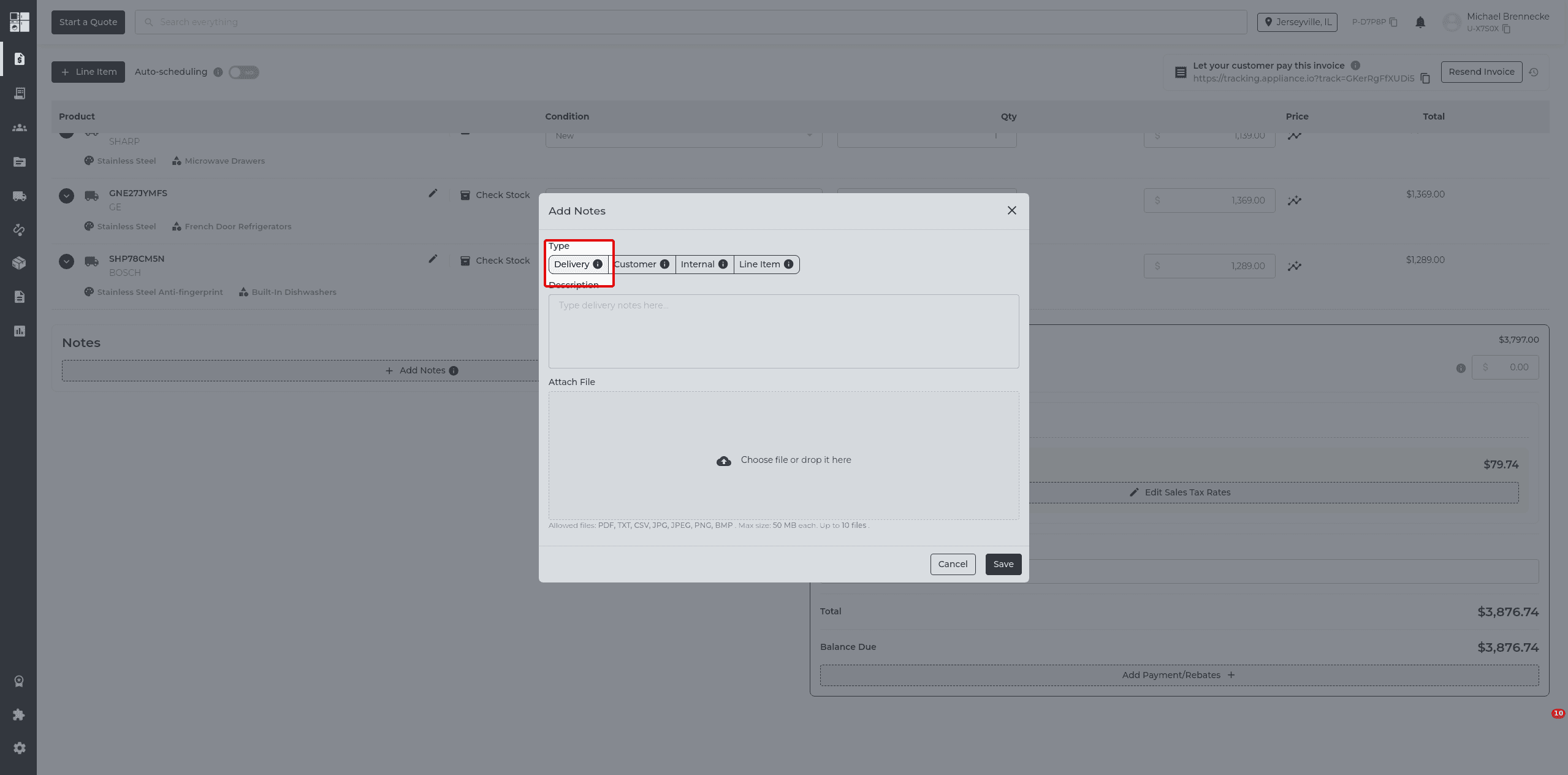This screenshot has height=775, width=1568.
Task: Open Michael Brennecke user avatar menu
Action: point(1452,22)
